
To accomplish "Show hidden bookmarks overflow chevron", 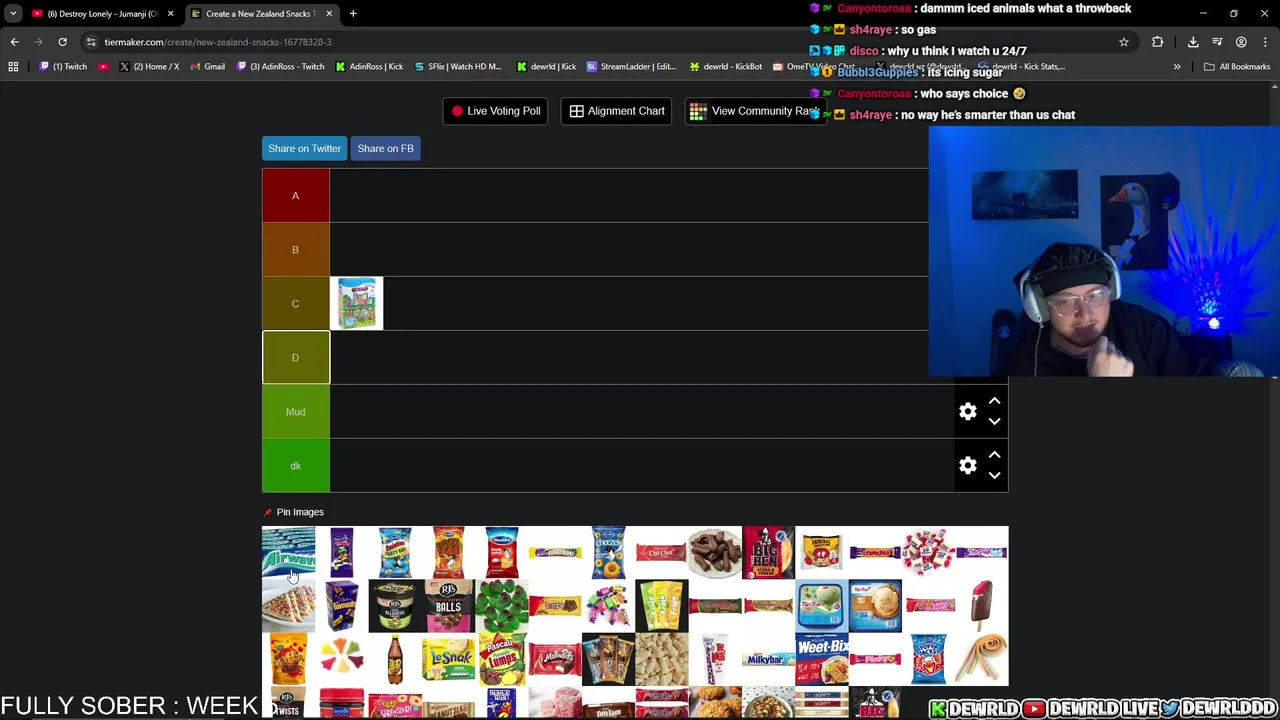I will tap(1177, 67).
